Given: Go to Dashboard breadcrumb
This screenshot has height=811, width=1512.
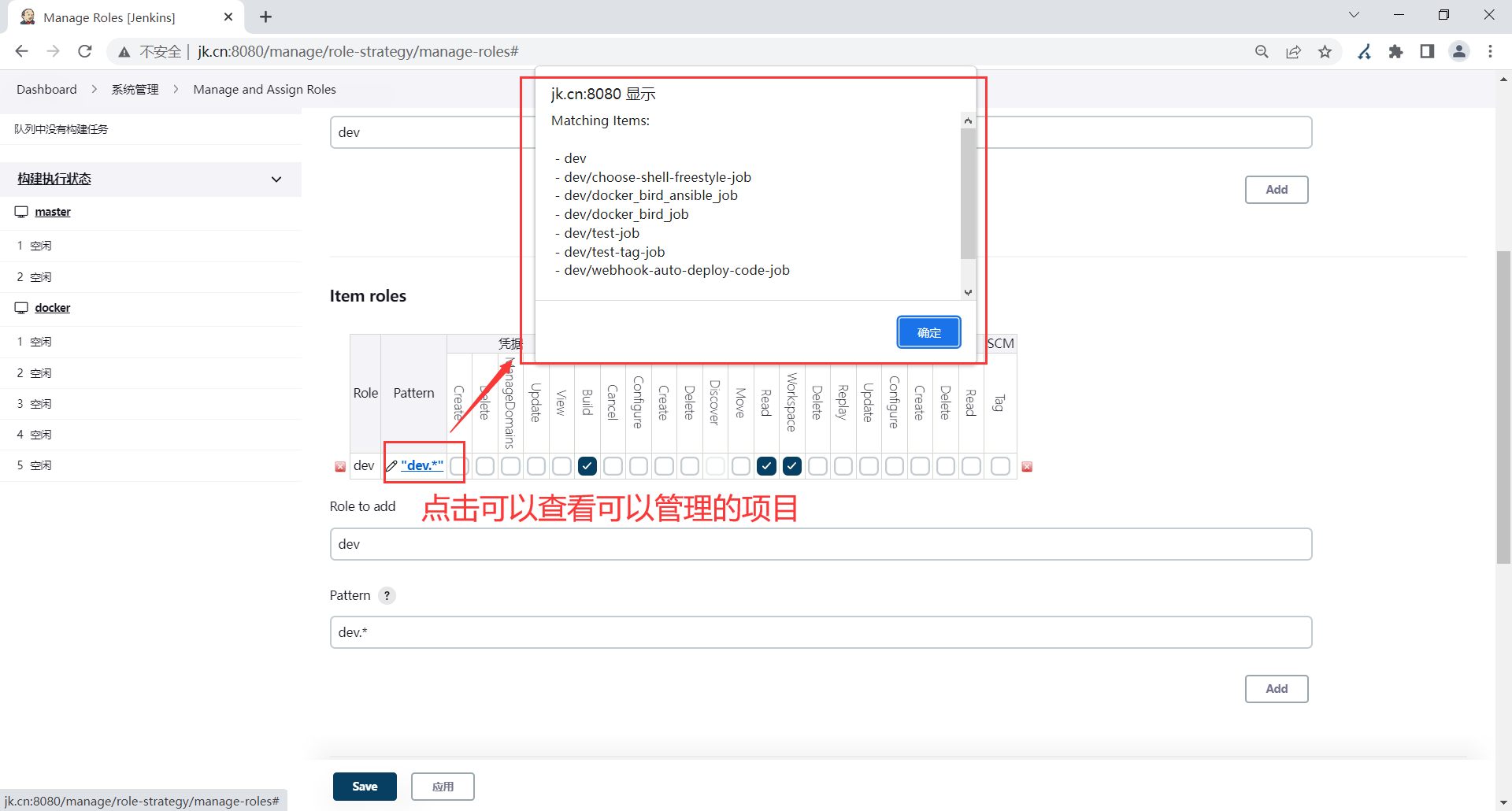Looking at the screenshot, I should point(46,90).
